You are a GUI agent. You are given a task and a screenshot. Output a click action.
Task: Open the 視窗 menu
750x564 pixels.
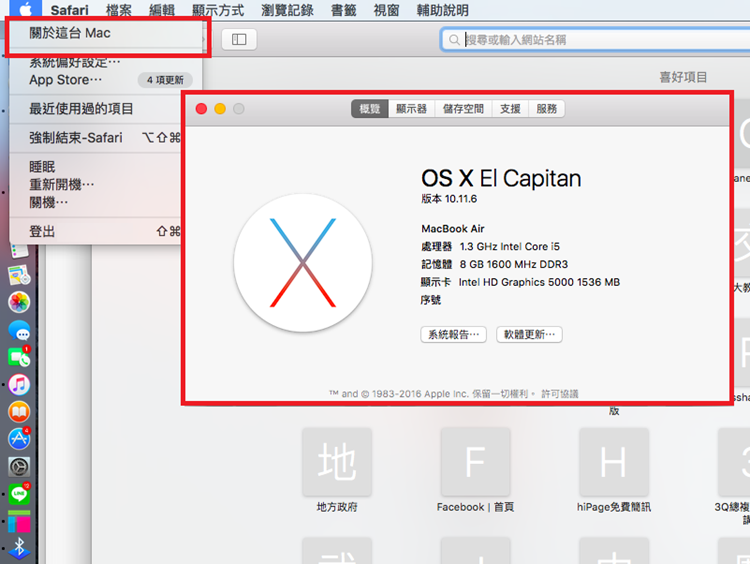pyautogui.click(x=386, y=10)
